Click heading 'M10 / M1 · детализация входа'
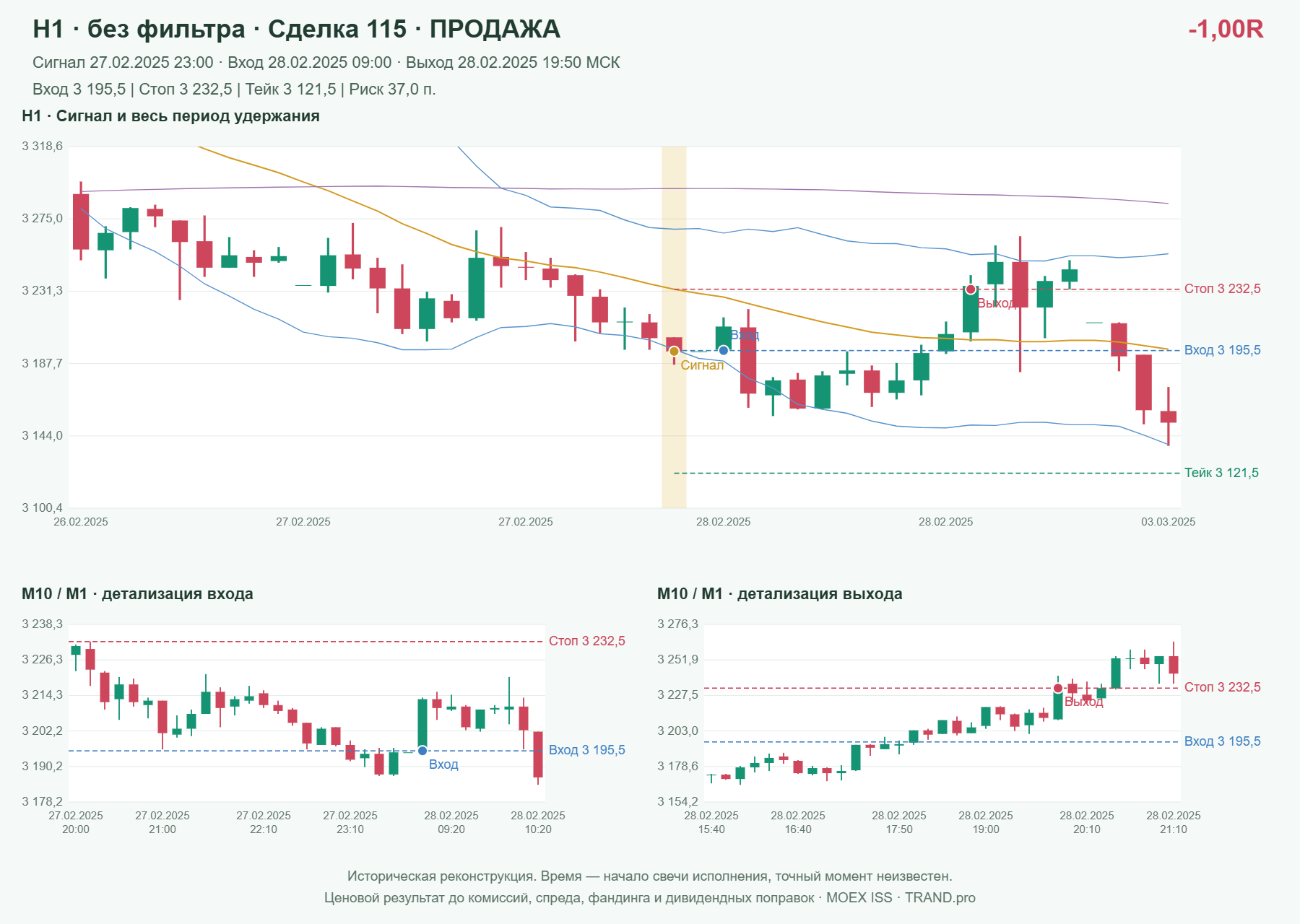Viewport: 1300px width, 924px height. point(137,594)
